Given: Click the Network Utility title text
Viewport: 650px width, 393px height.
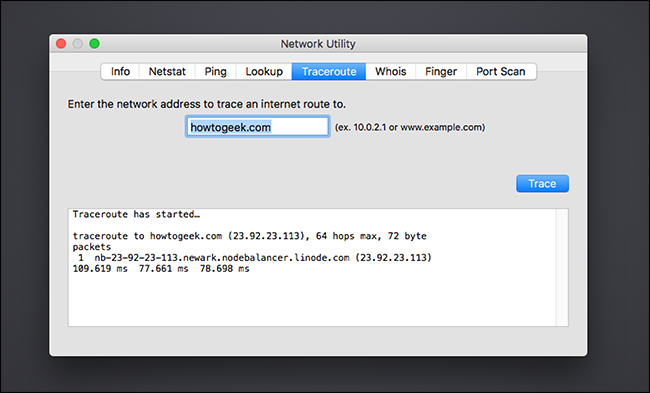Looking at the screenshot, I should click(318, 44).
